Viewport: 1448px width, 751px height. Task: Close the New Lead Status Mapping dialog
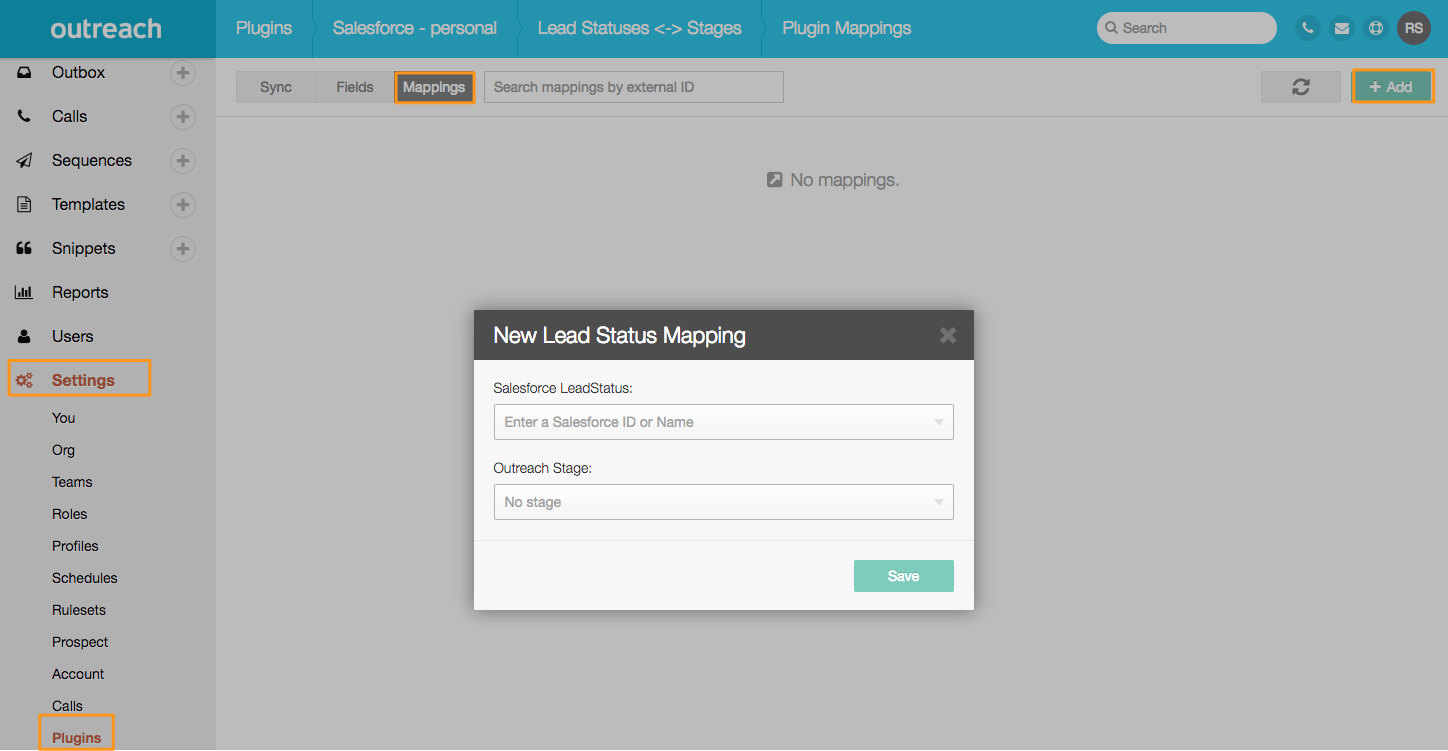(948, 335)
